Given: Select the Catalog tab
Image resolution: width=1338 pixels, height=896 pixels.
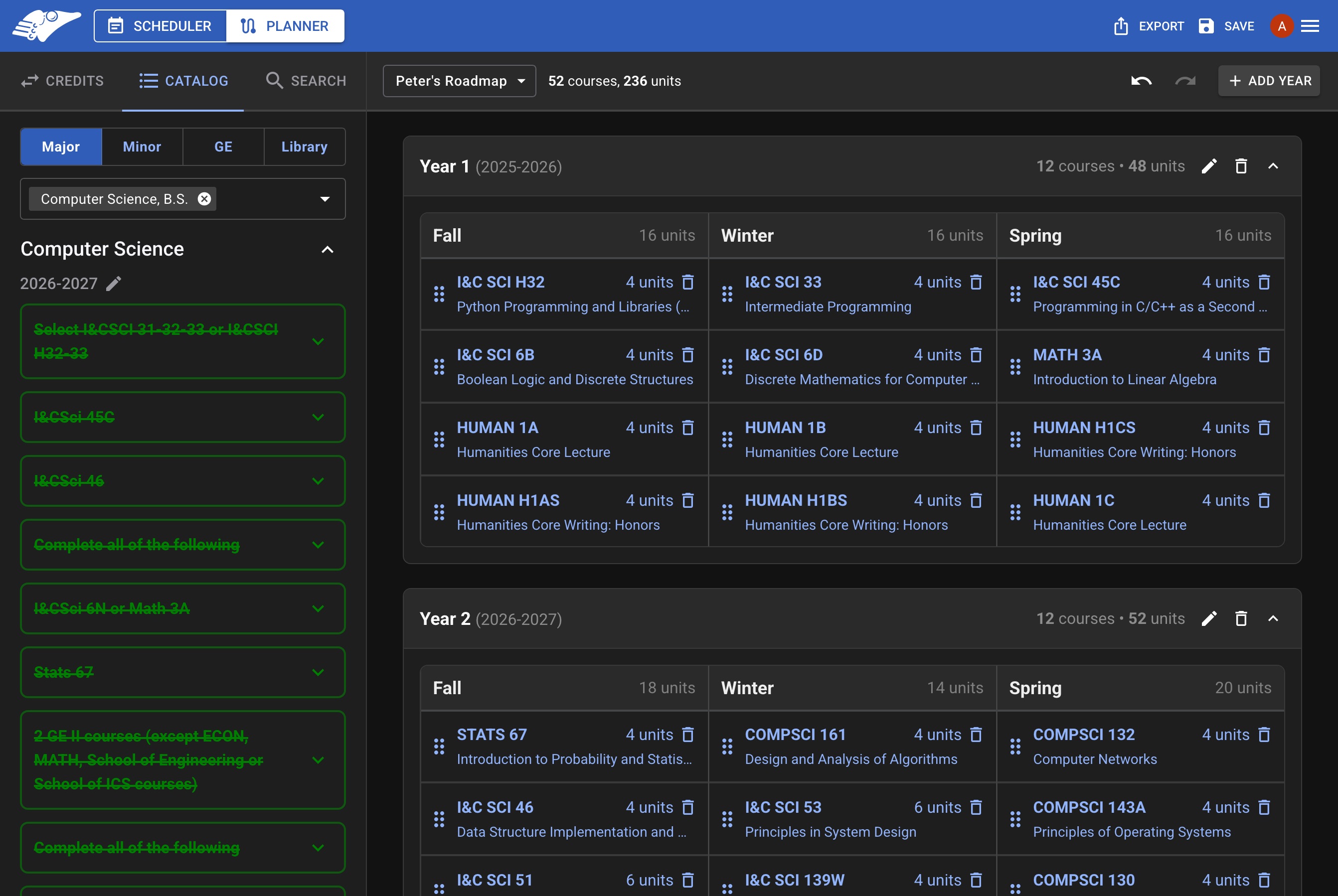Looking at the screenshot, I should coord(183,81).
